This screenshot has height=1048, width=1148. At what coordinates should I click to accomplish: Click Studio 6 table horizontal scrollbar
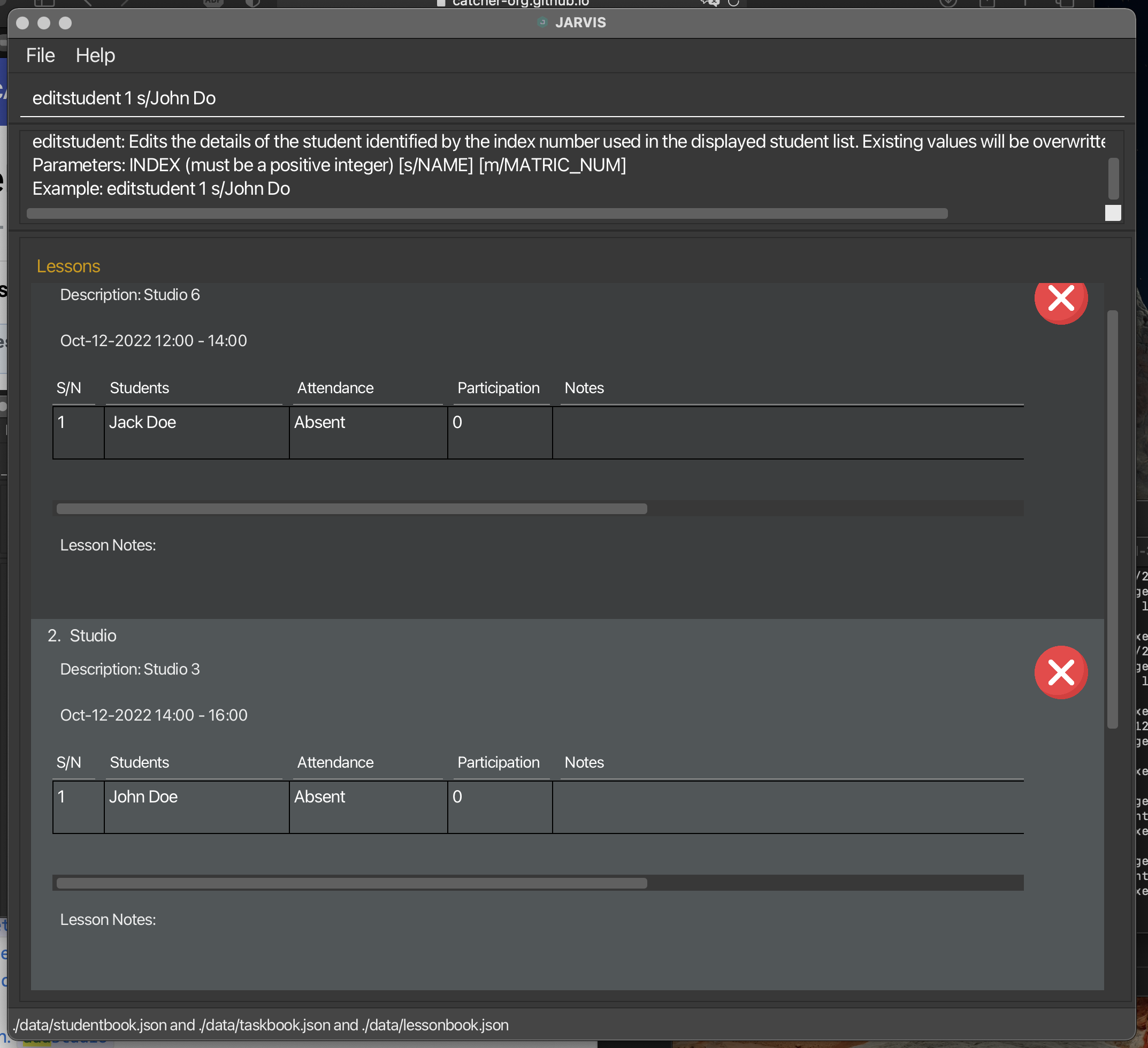(x=351, y=509)
